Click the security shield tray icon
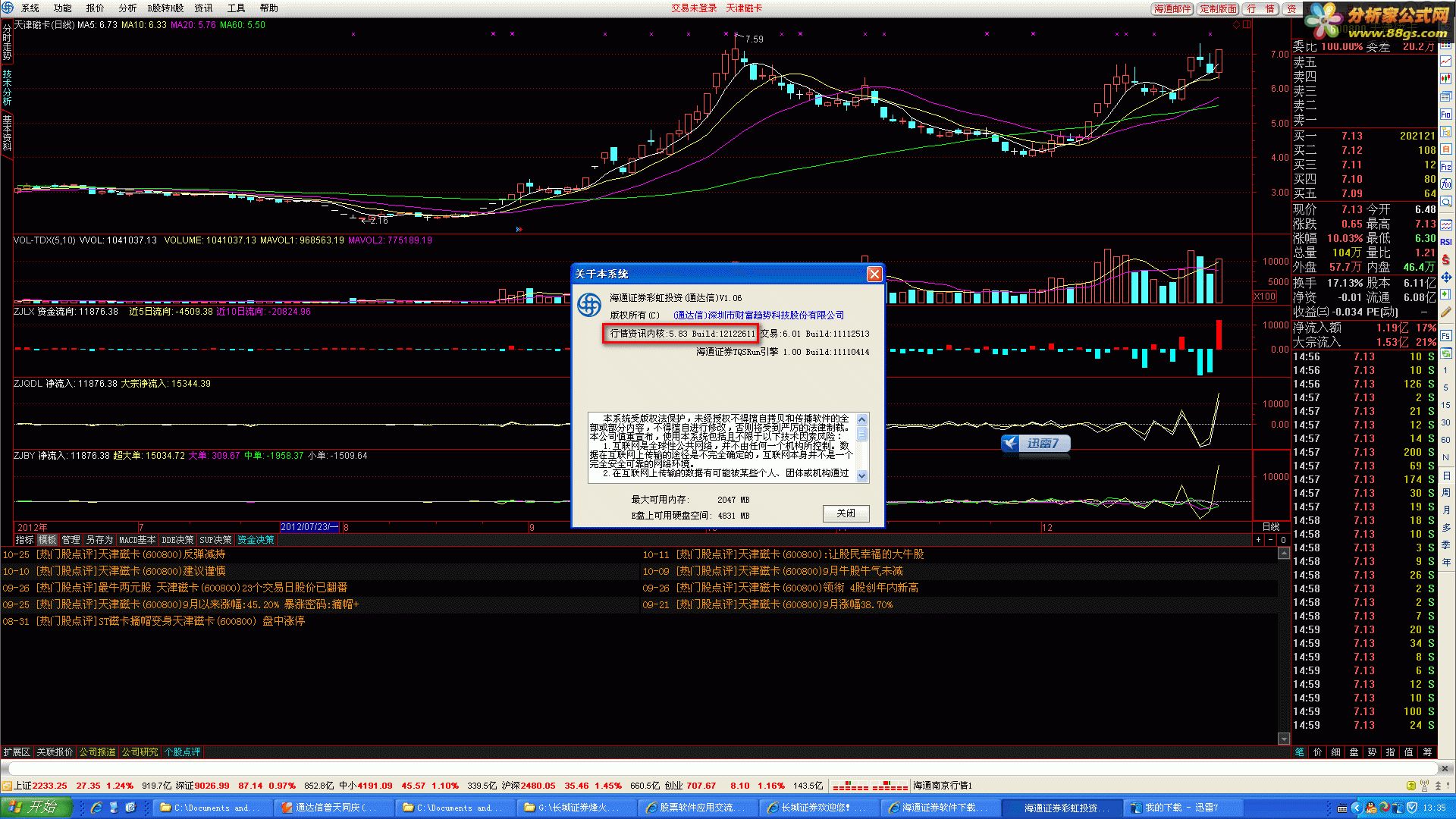The image size is (1456, 819). 1411,808
